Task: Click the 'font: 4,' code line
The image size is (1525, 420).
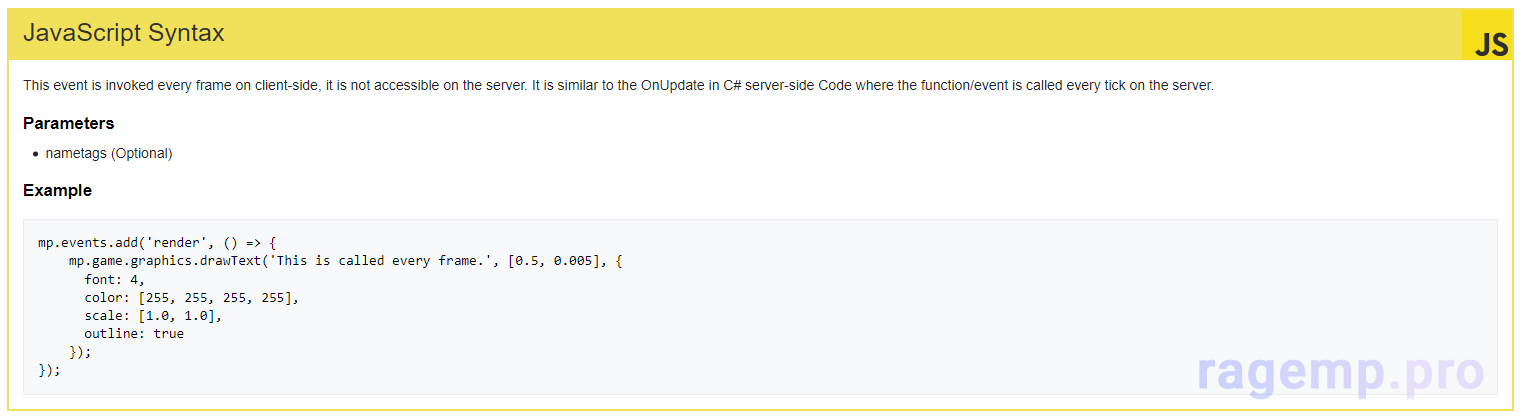Action: (114, 279)
